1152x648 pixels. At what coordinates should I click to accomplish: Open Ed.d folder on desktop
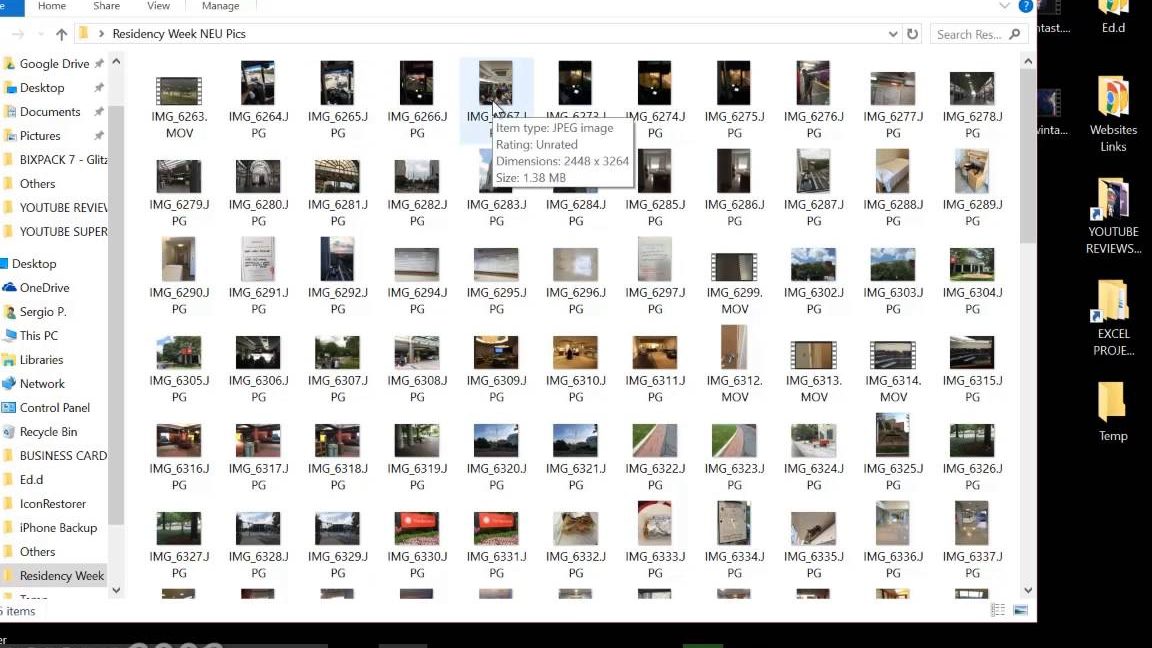tap(1113, 18)
